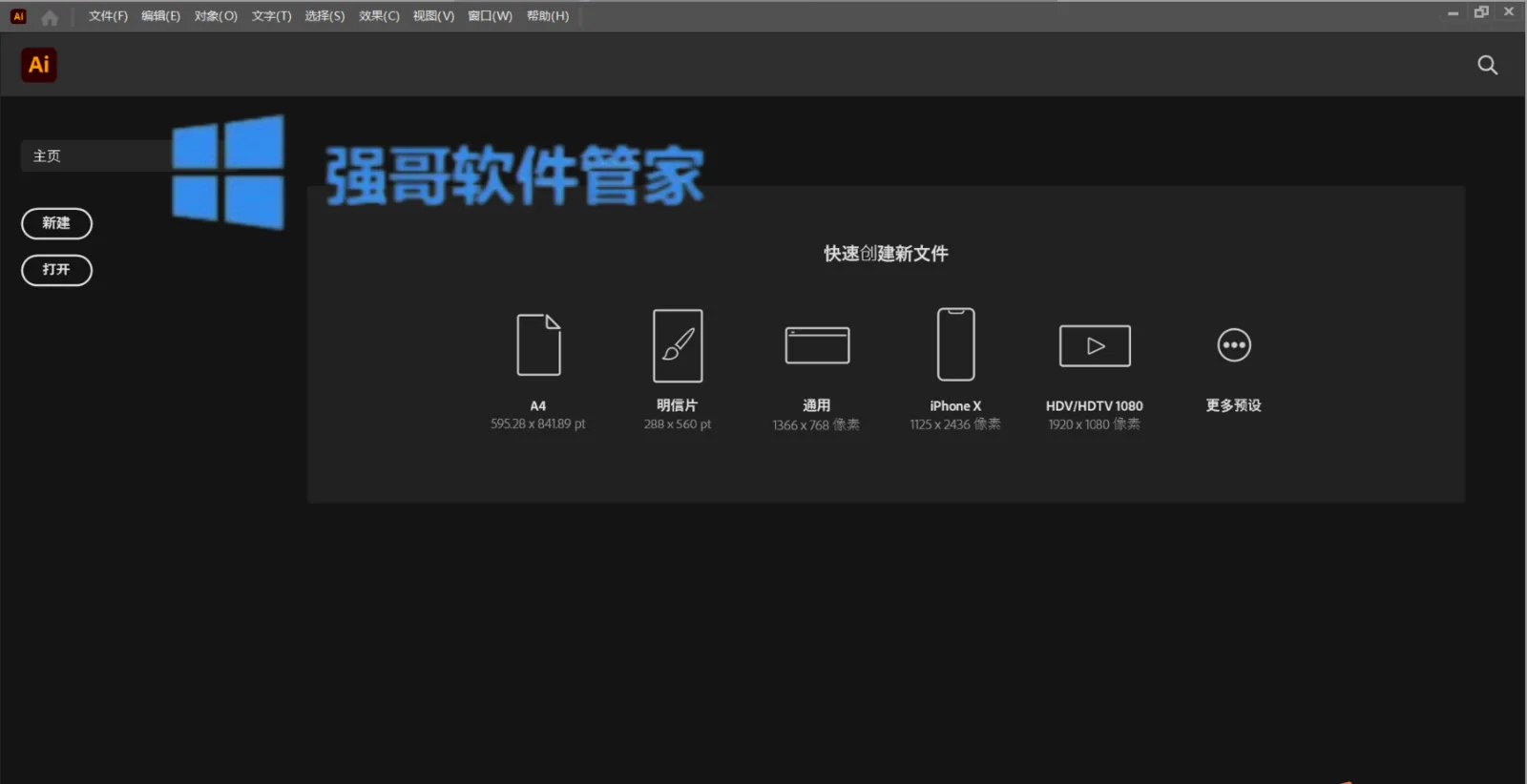
Task: Go to Home via house icon
Action: point(50,16)
